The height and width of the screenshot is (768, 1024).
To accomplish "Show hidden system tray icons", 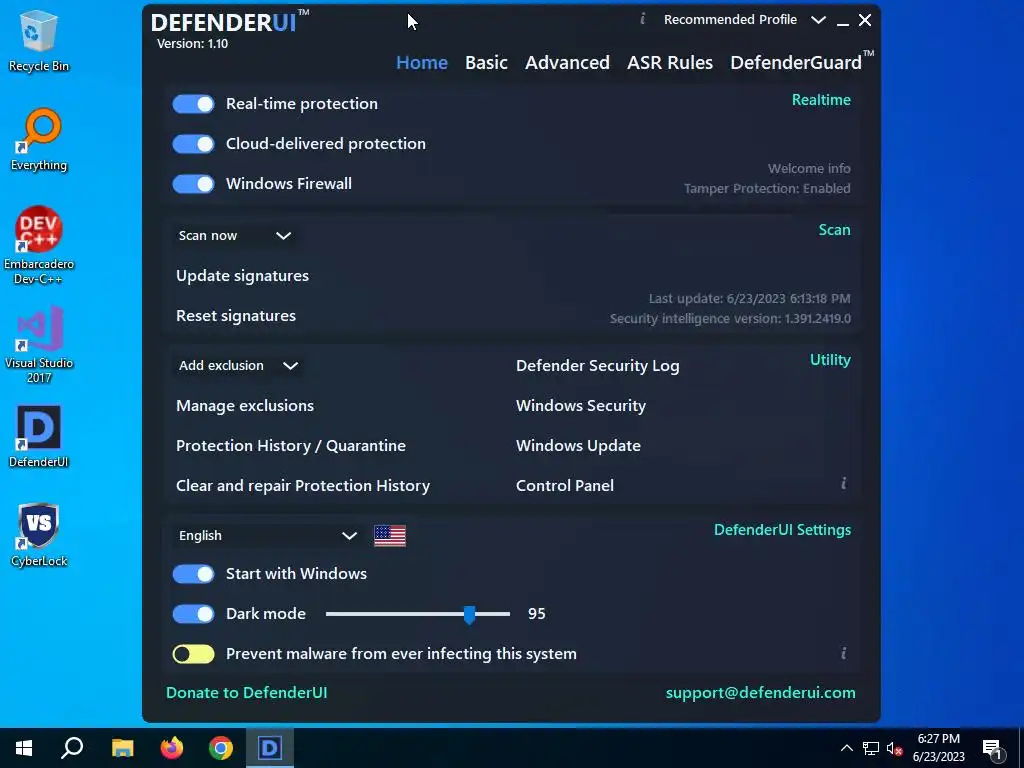I will click(x=846, y=748).
